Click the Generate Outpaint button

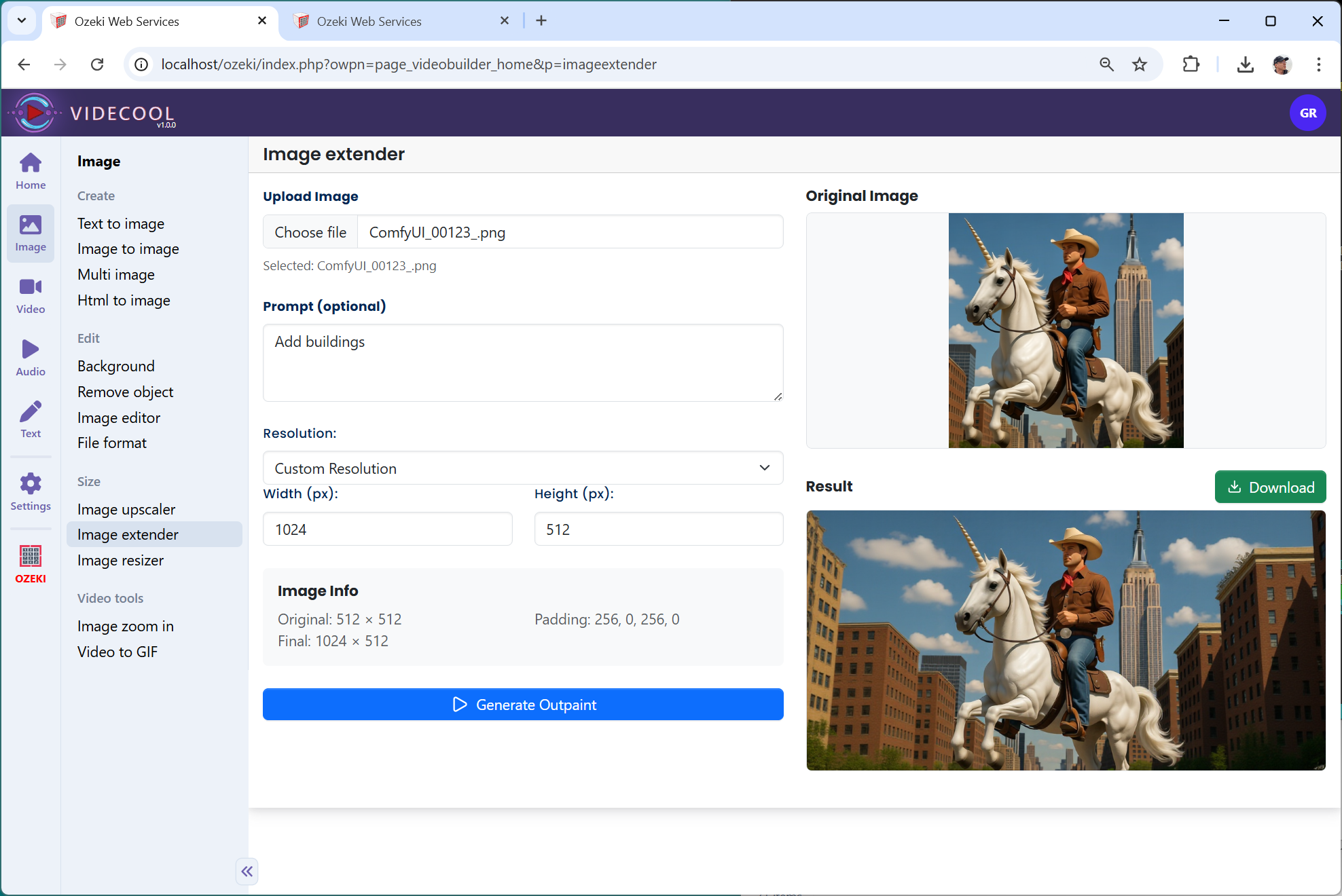(x=522, y=705)
